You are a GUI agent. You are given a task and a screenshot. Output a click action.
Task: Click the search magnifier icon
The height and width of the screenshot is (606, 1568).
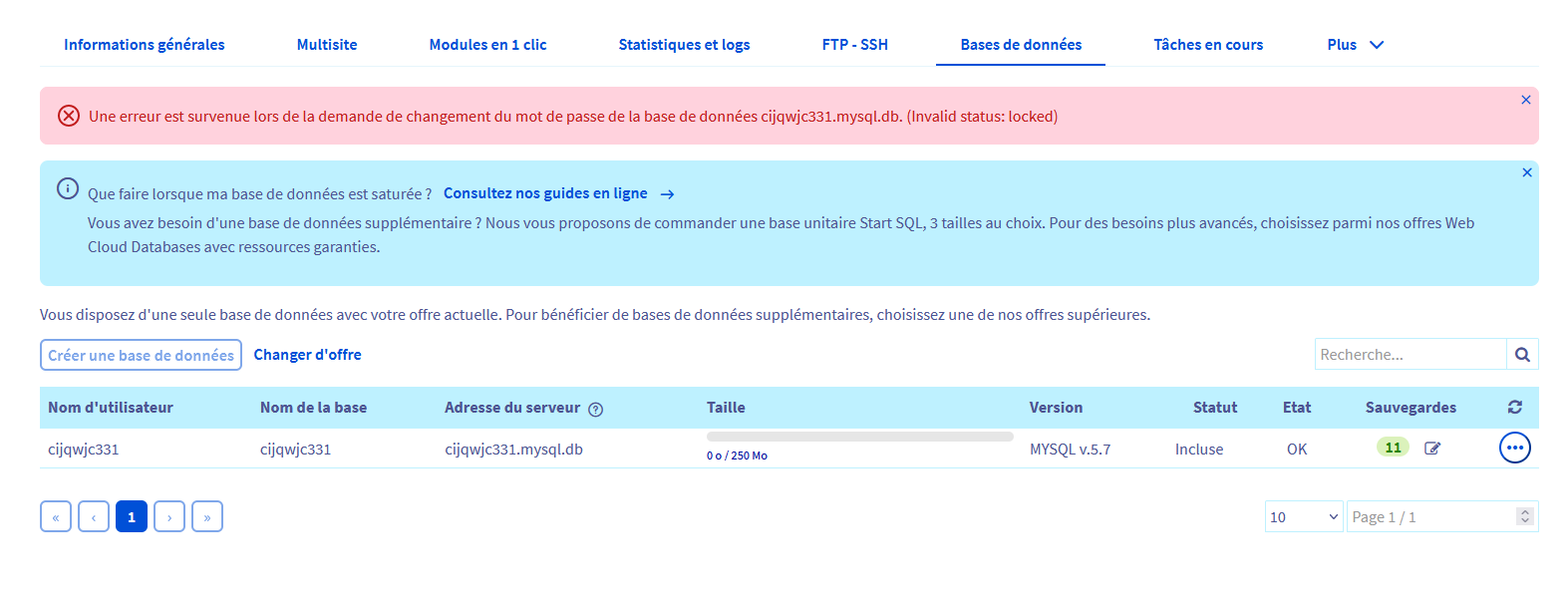tap(1522, 355)
